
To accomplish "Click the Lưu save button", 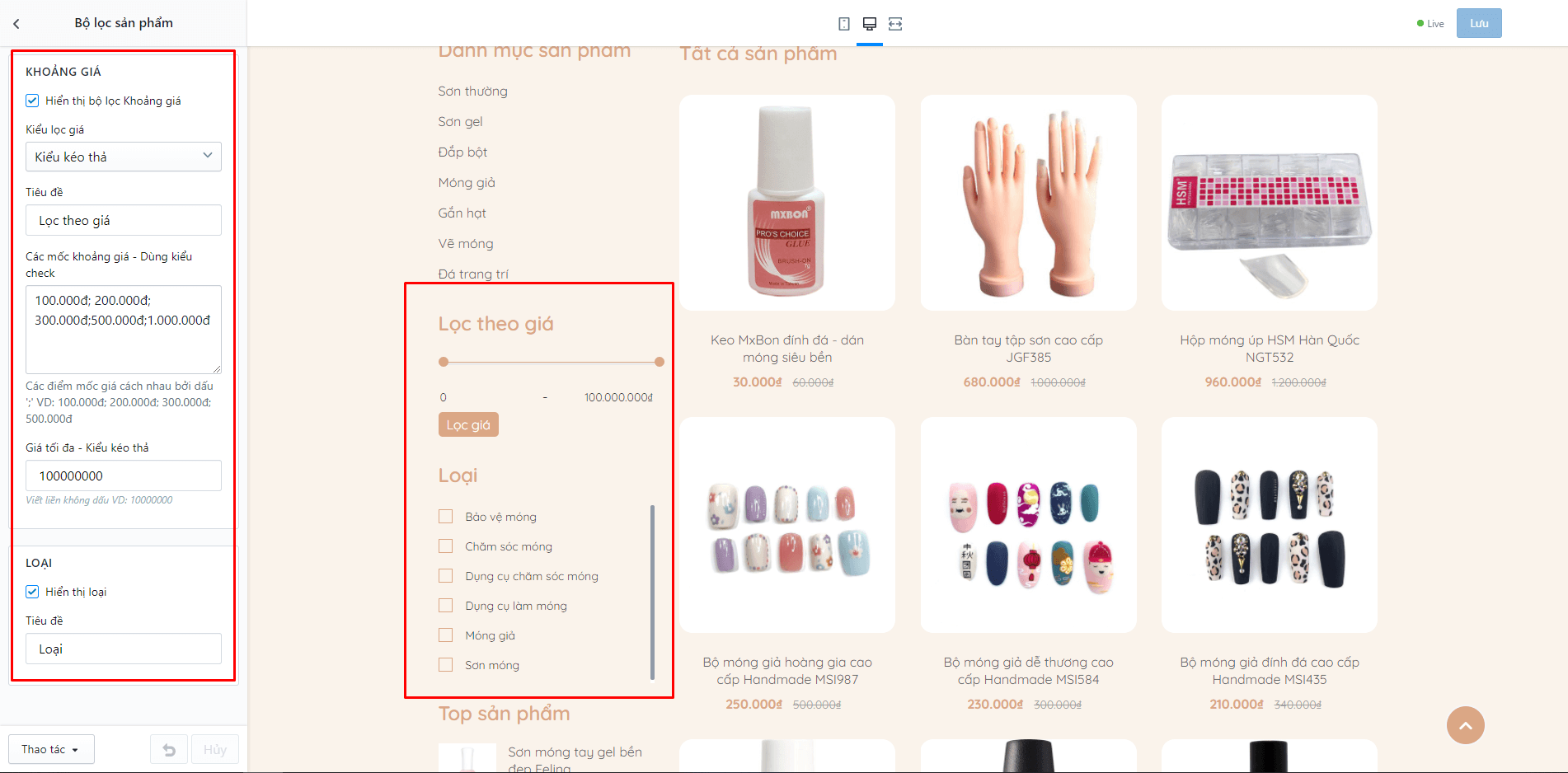I will [x=1479, y=23].
